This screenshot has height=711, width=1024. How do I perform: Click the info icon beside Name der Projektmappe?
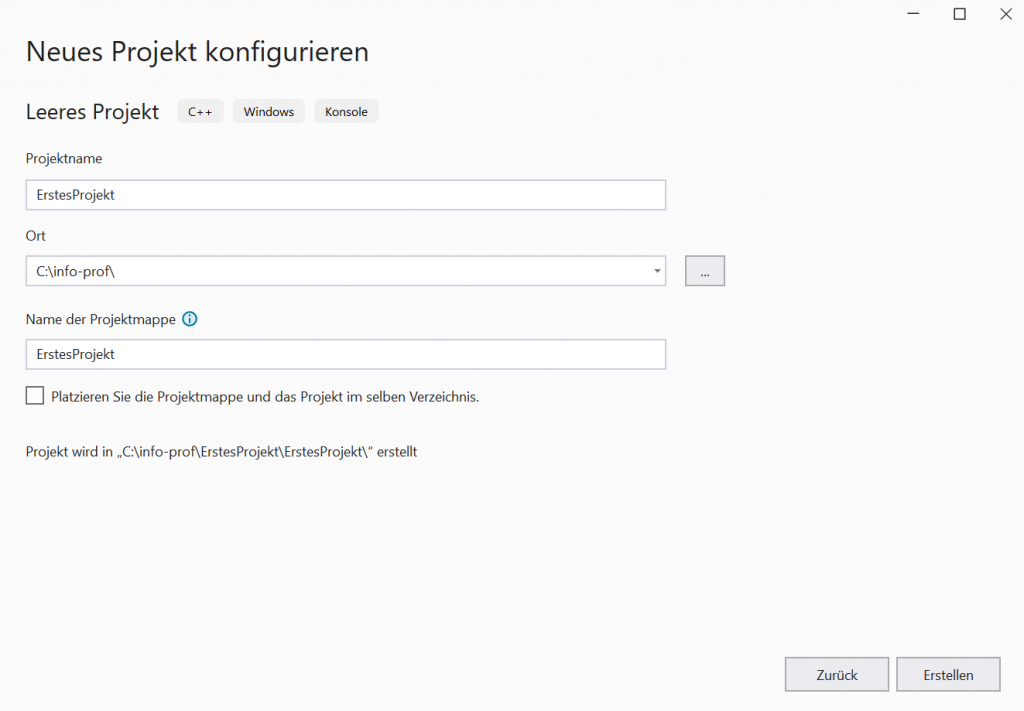click(x=190, y=320)
